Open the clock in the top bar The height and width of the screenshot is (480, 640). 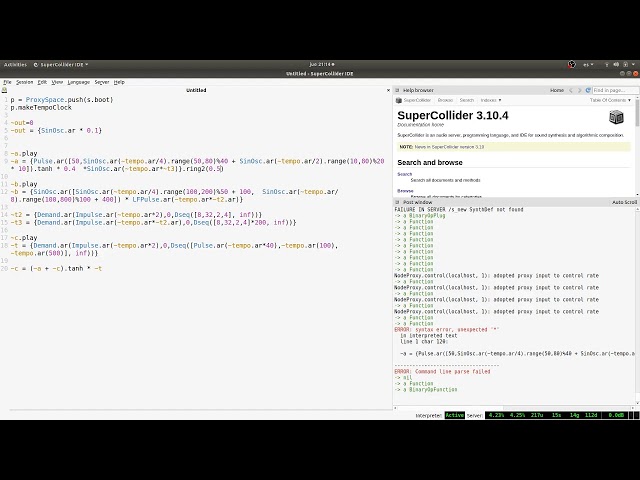point(321,64)
